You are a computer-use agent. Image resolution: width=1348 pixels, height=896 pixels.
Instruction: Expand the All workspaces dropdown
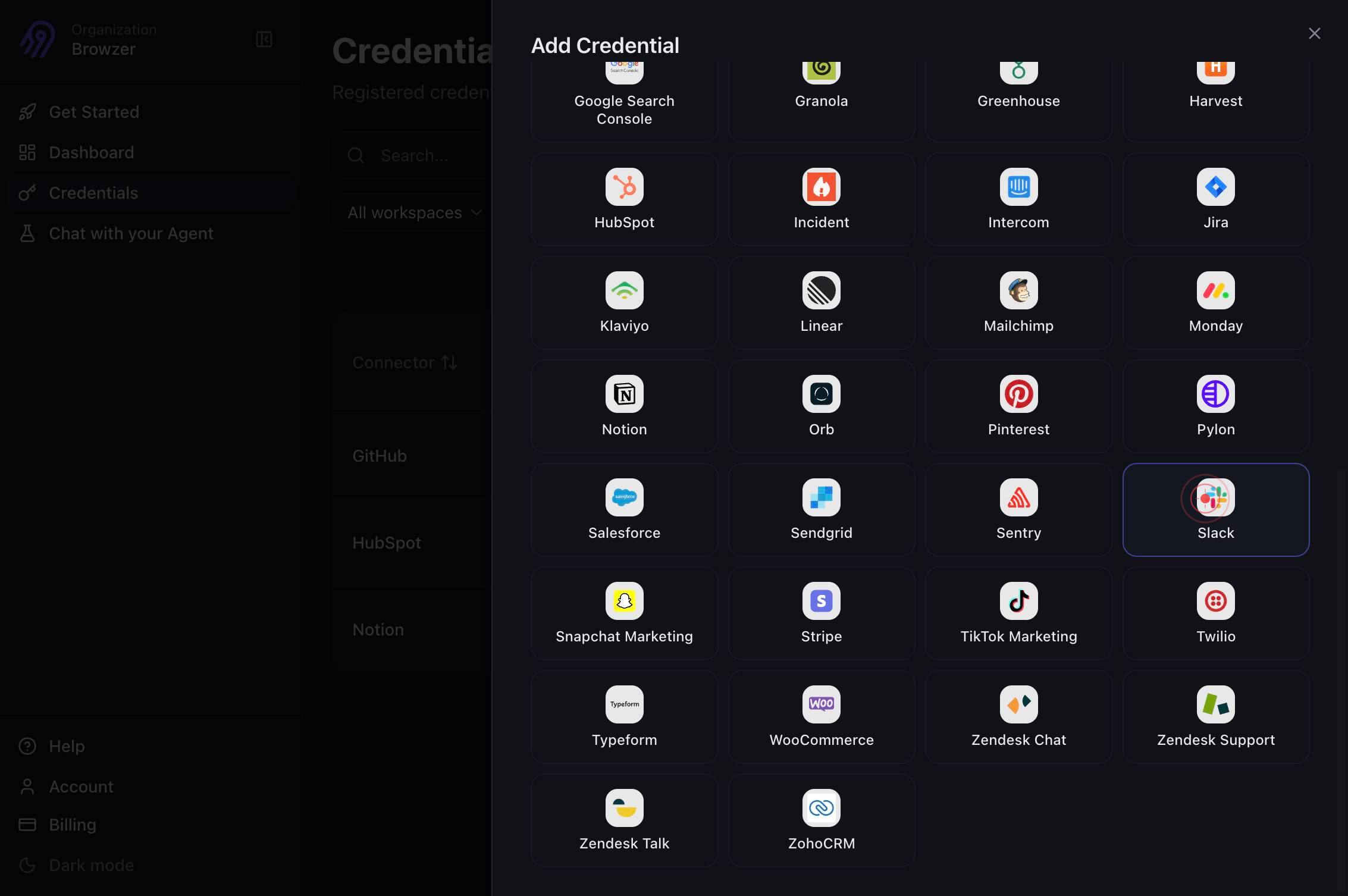tap(415, 212)
